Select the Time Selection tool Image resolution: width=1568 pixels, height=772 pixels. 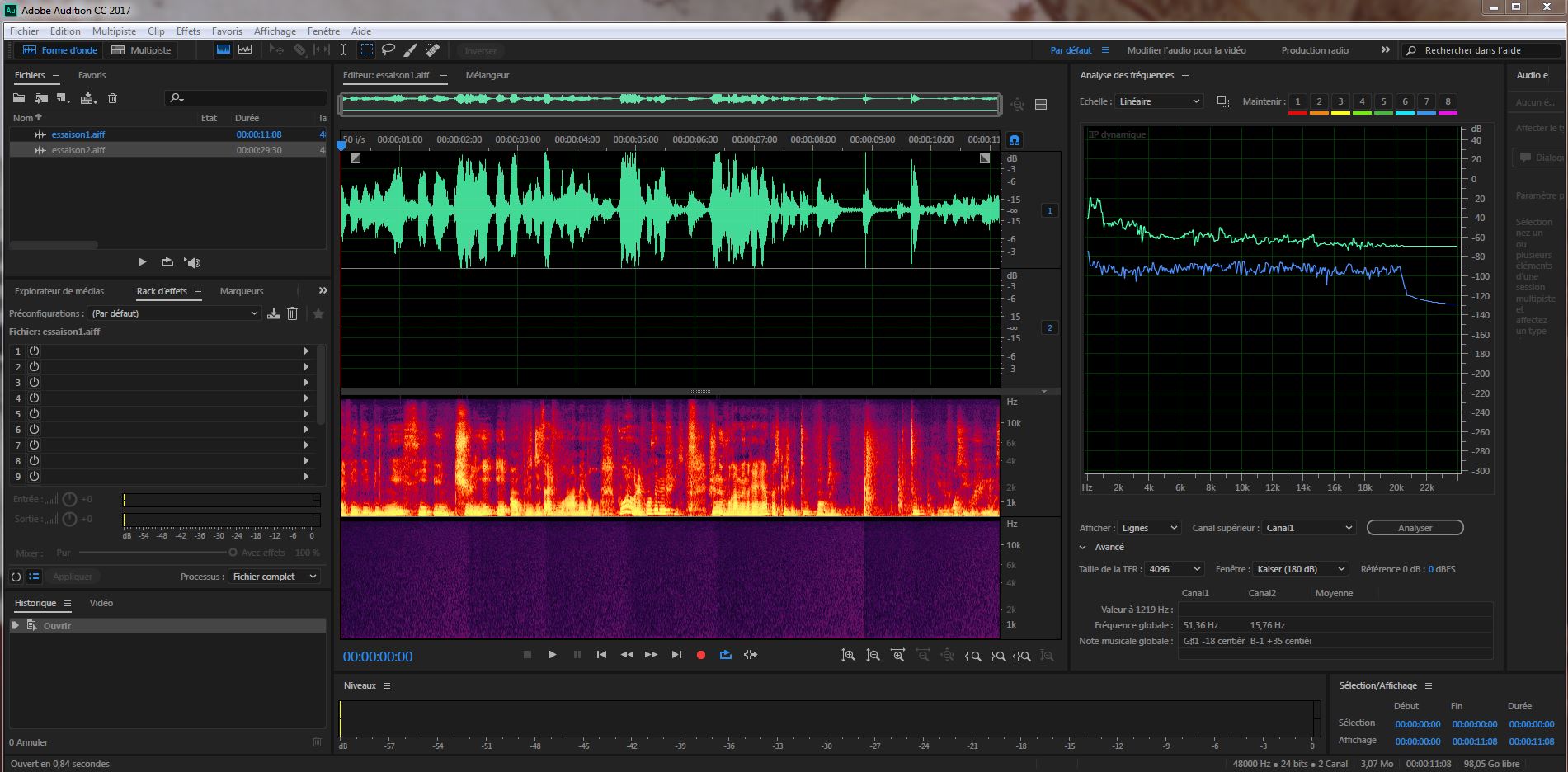[344, 50]
